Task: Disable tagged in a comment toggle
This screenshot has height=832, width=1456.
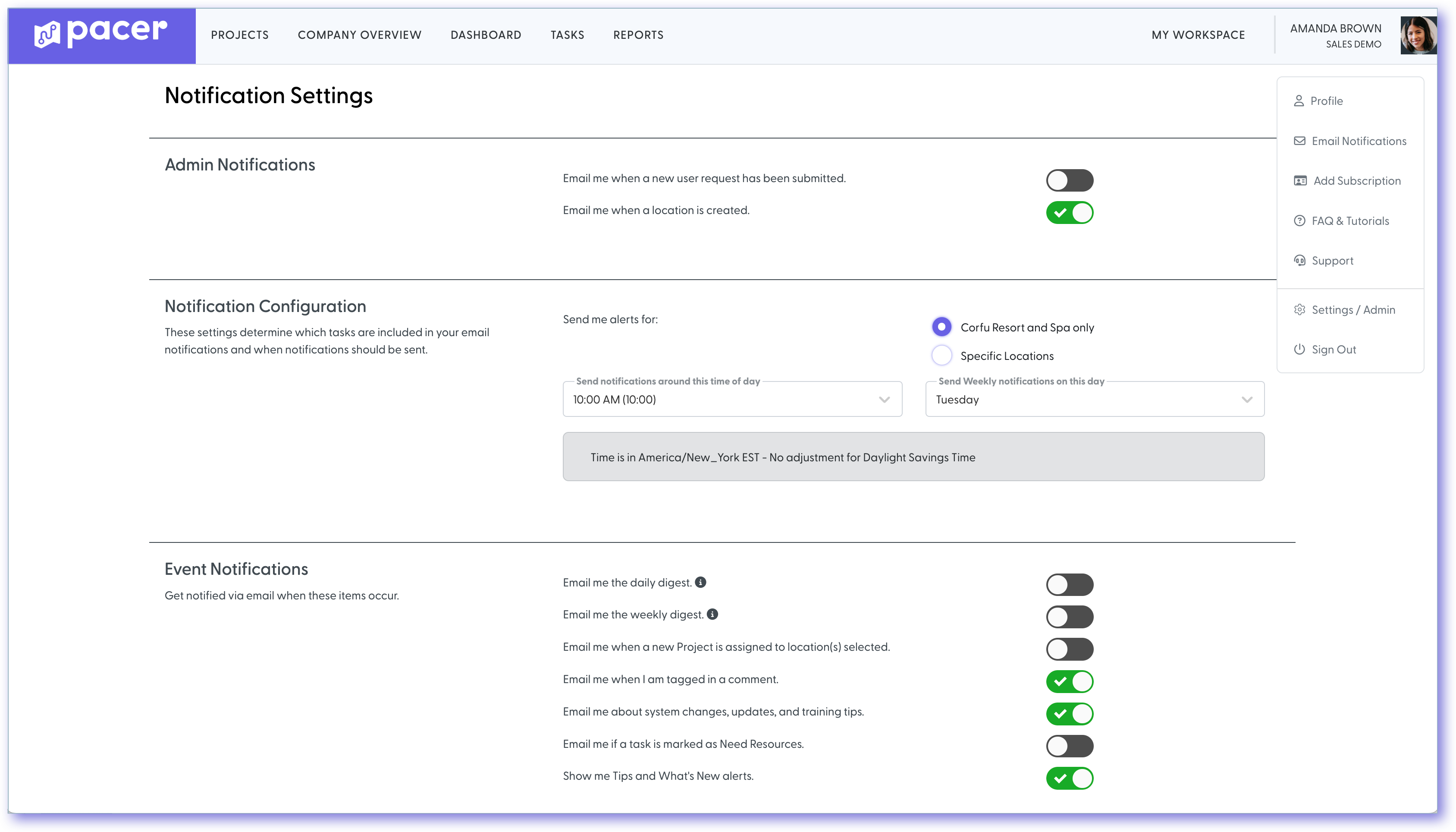Action: 1070,682
